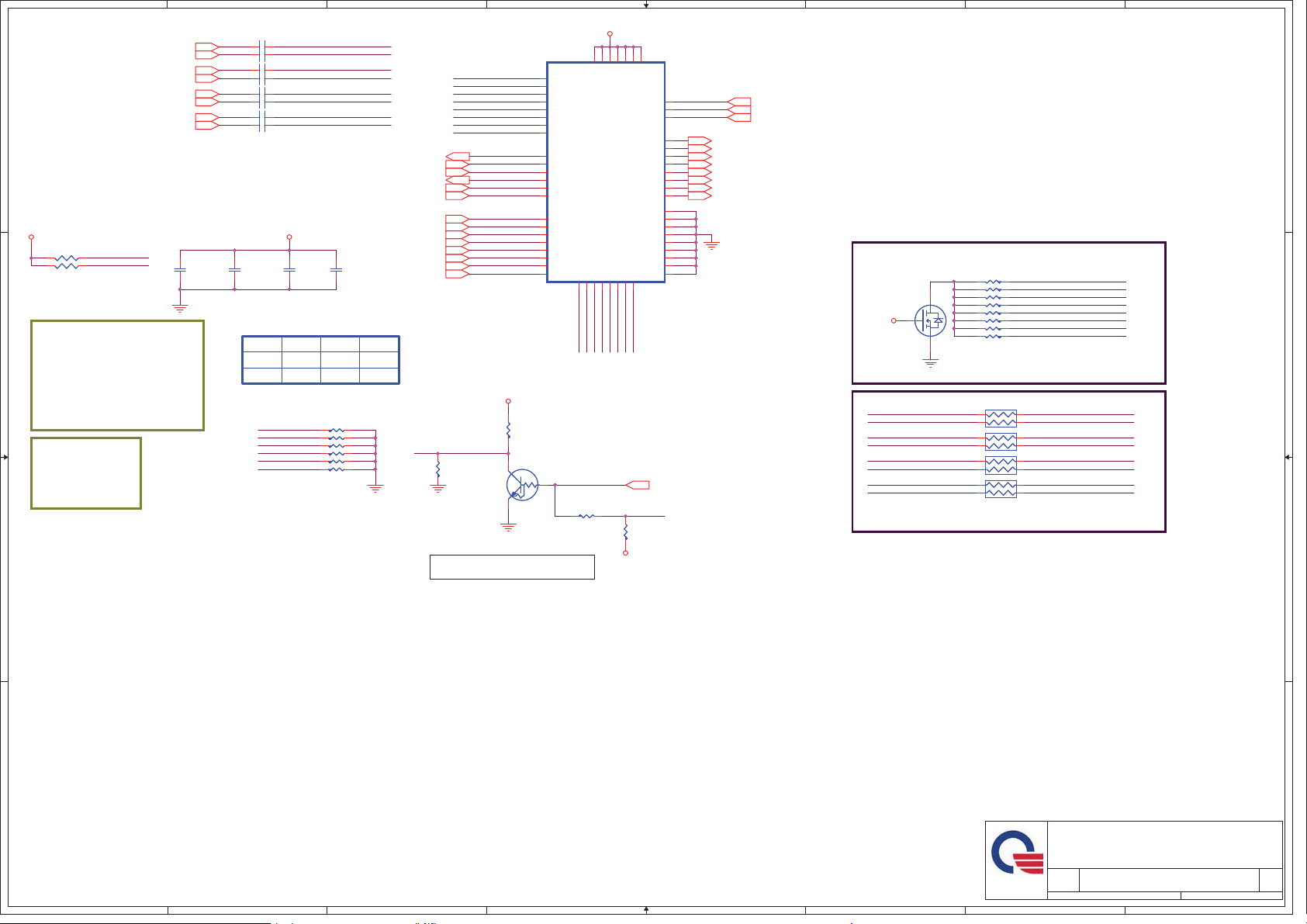Click the arrow marker on right sheet border
1307x924 pixels.
coord(1288,457)
